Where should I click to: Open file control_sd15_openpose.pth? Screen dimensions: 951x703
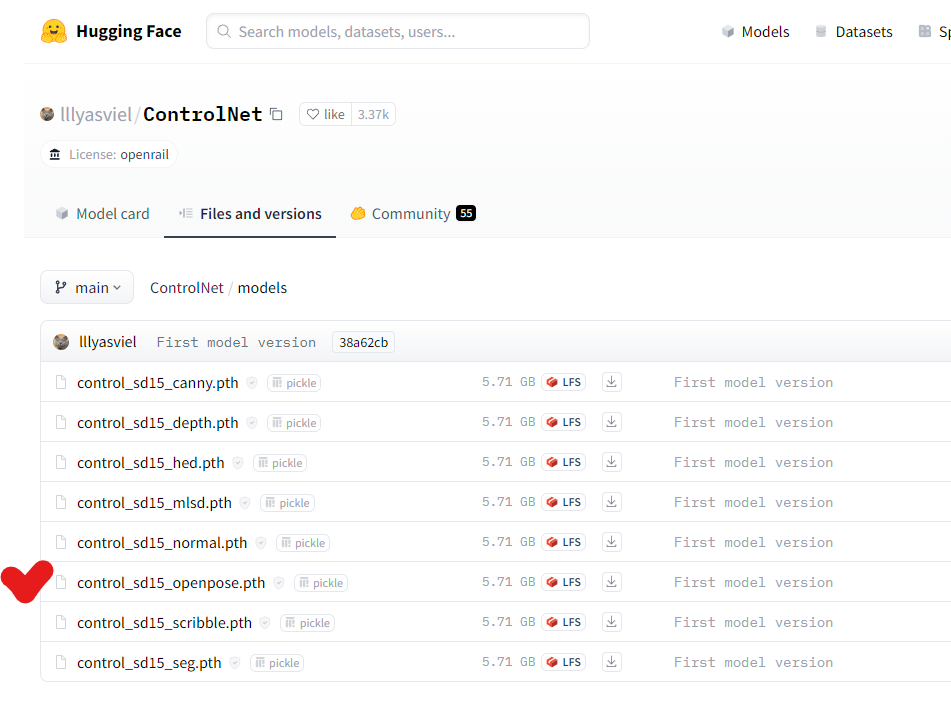tap(171, 584)
